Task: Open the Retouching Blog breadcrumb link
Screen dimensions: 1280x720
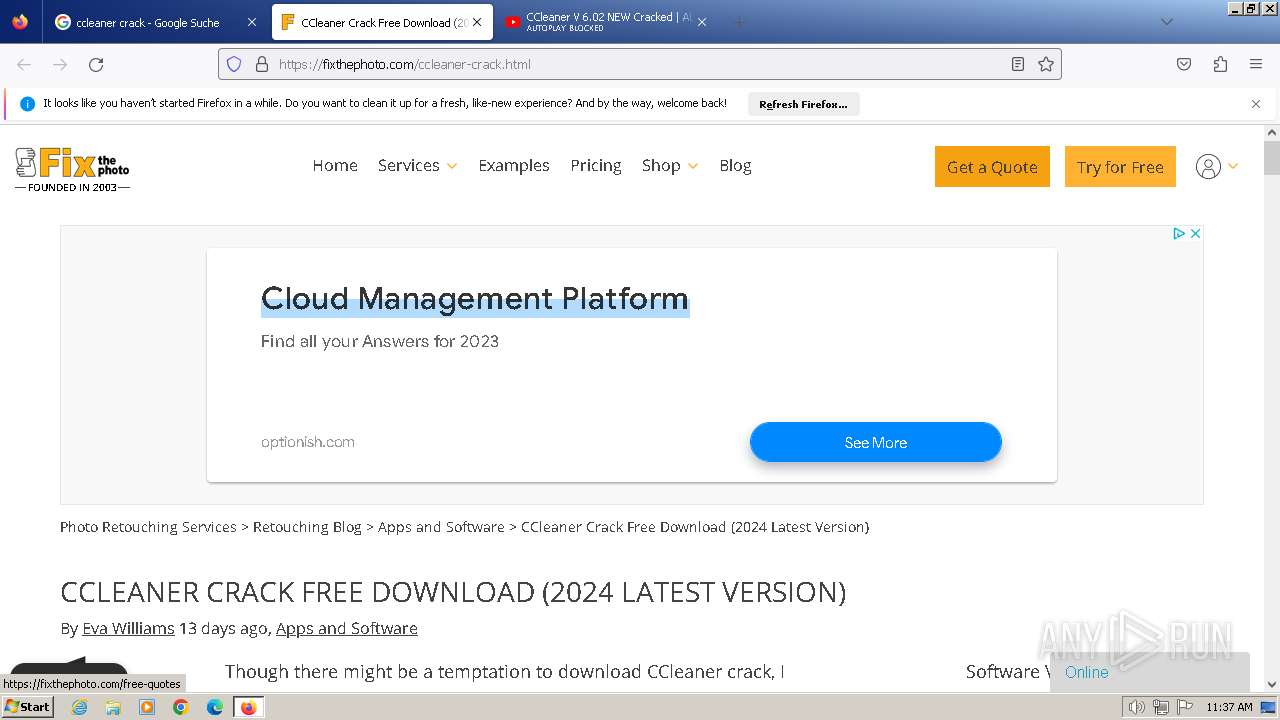Action: [307, 527]
